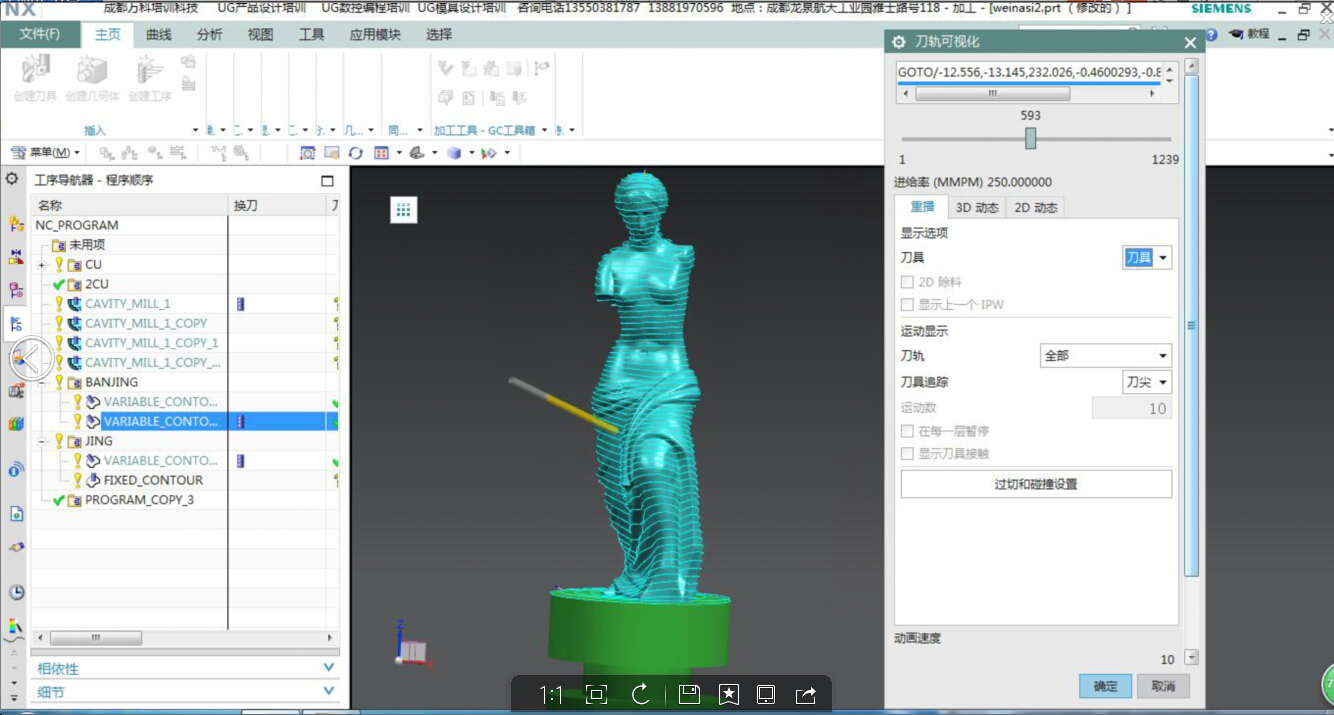Viewport: 1334px width, 715px height.
Task: Switch to the 曲线 ribbon tab
Action: point(159,34)
